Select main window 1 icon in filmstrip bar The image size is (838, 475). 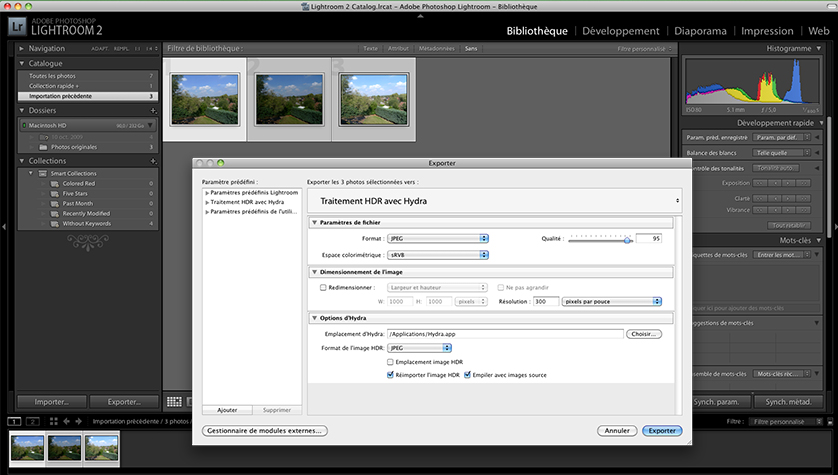[14, 422]
